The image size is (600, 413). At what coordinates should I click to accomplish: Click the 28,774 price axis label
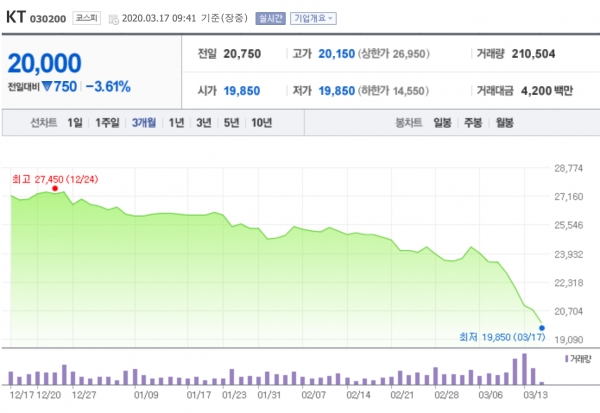point(569,168)
